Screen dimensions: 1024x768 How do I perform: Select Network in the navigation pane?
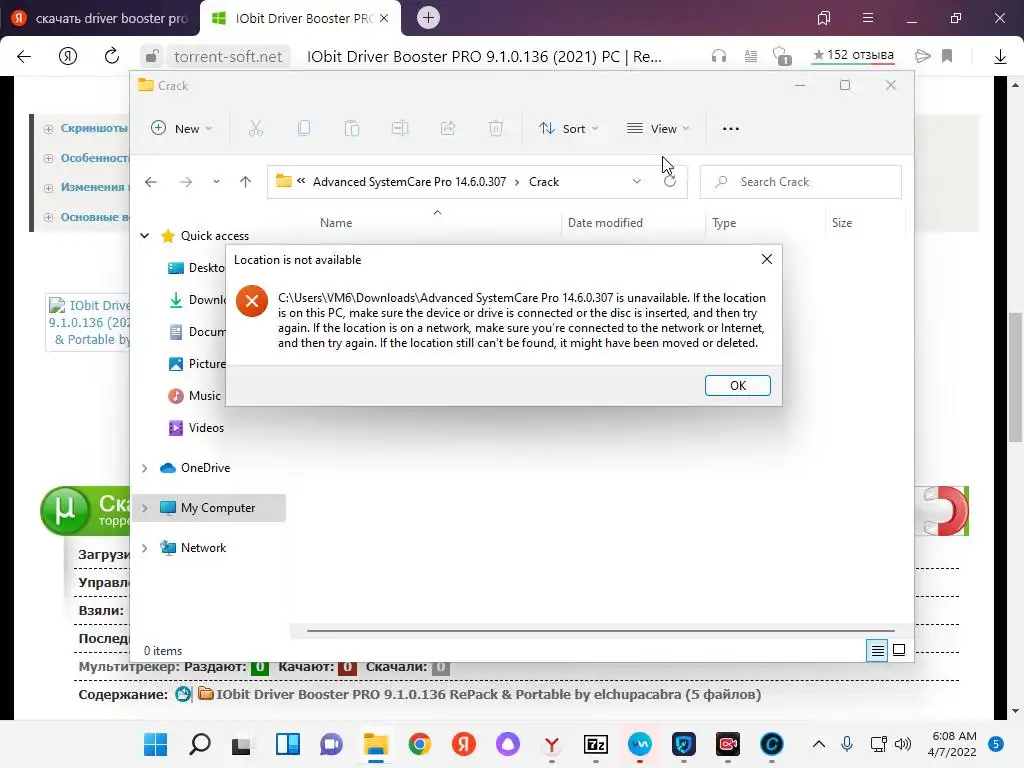[203, 548]
